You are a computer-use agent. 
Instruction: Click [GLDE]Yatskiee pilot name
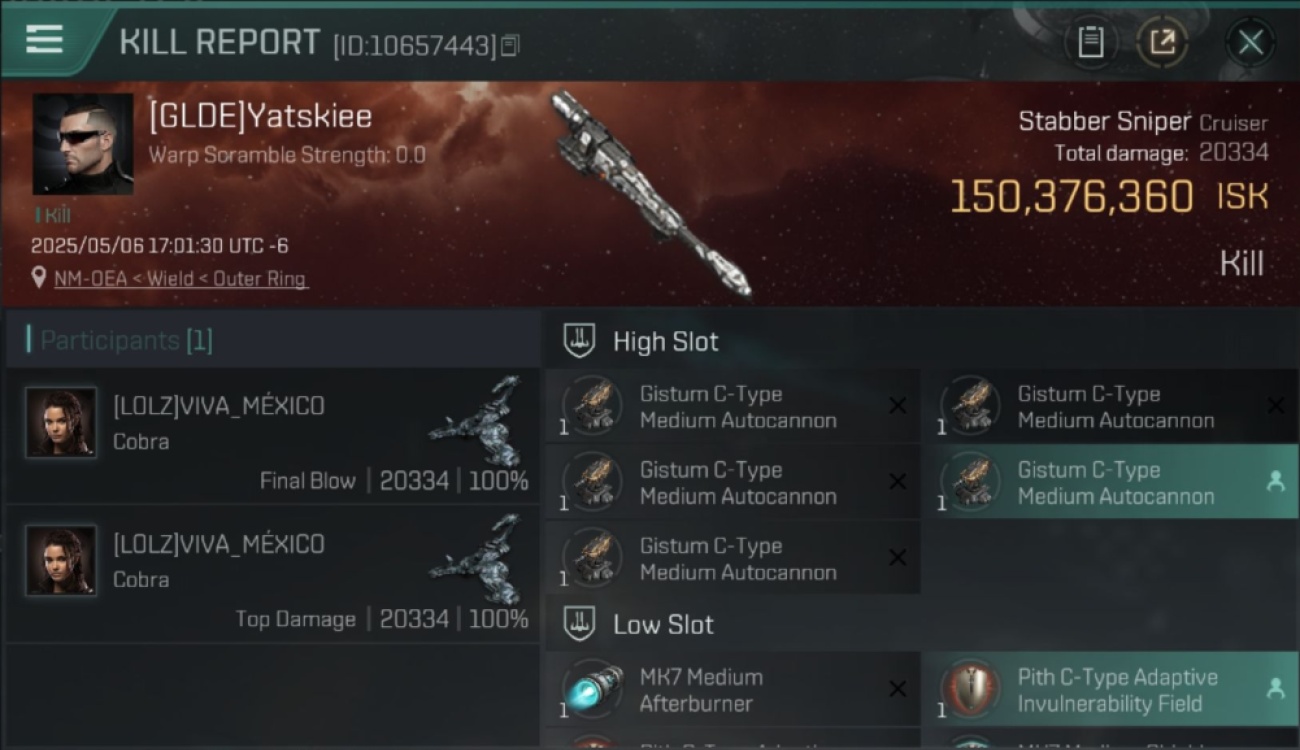(260, 116)
